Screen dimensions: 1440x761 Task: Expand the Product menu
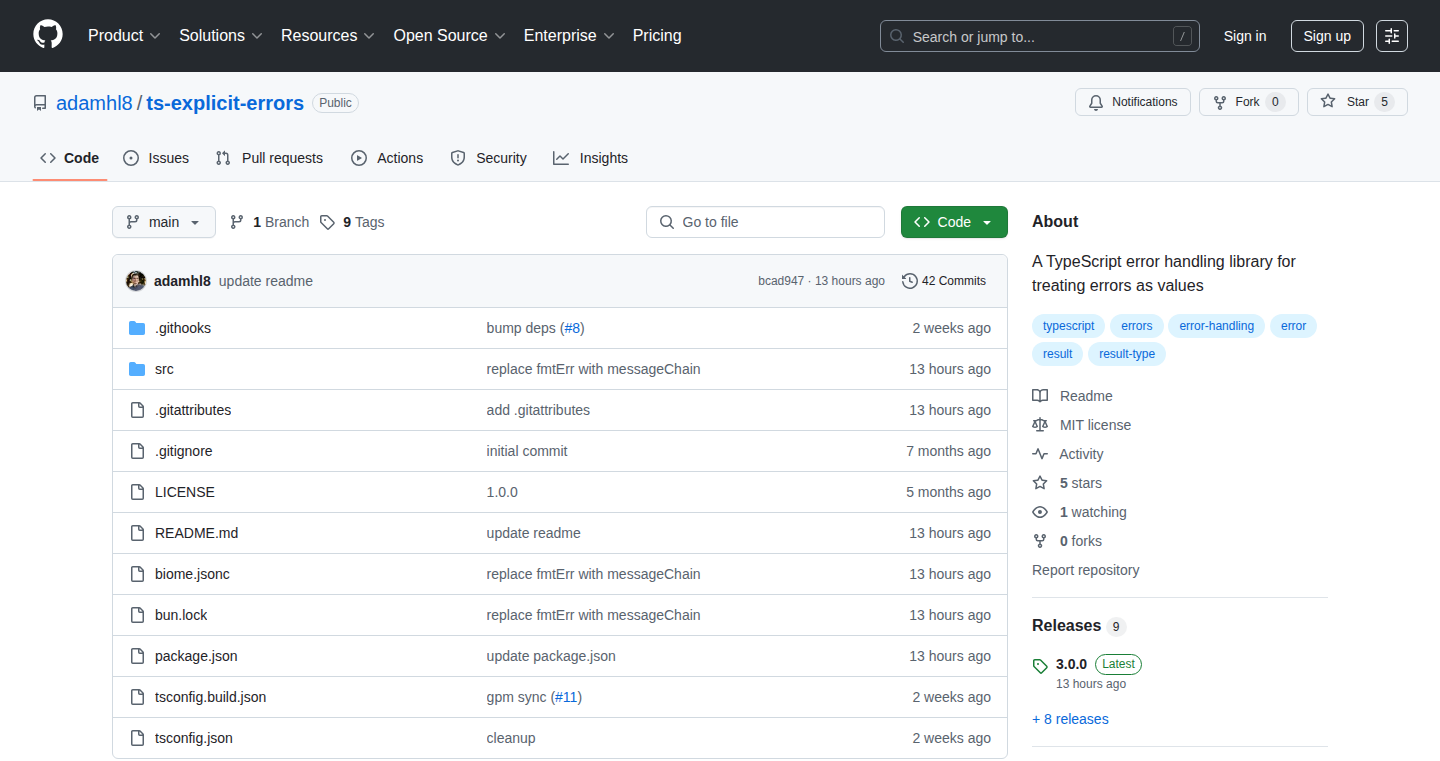pos(124,36)
